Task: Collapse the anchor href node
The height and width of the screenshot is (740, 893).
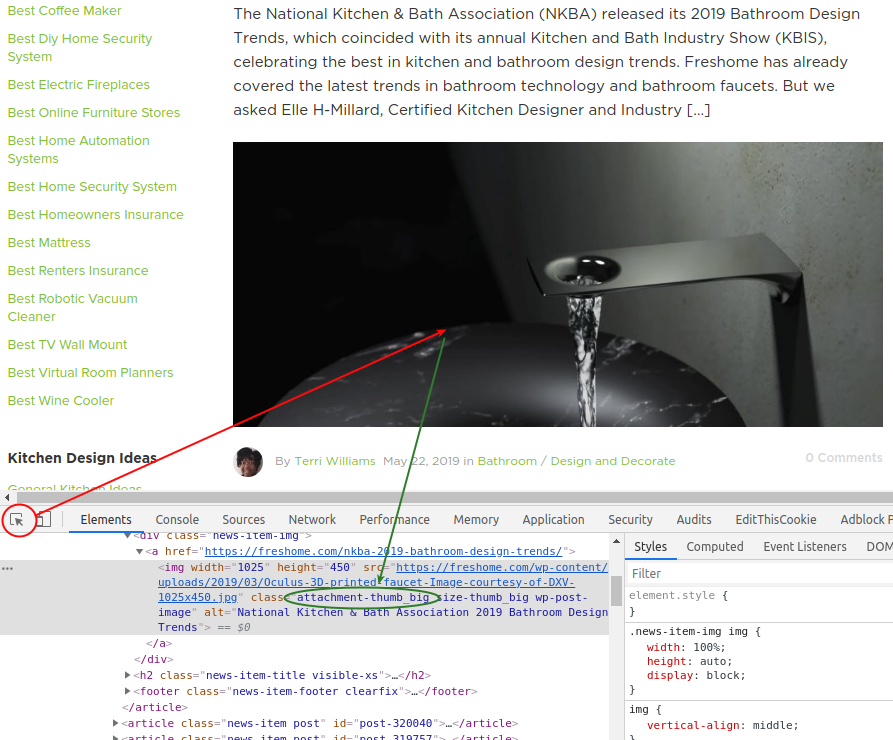Action: point(140,551)
